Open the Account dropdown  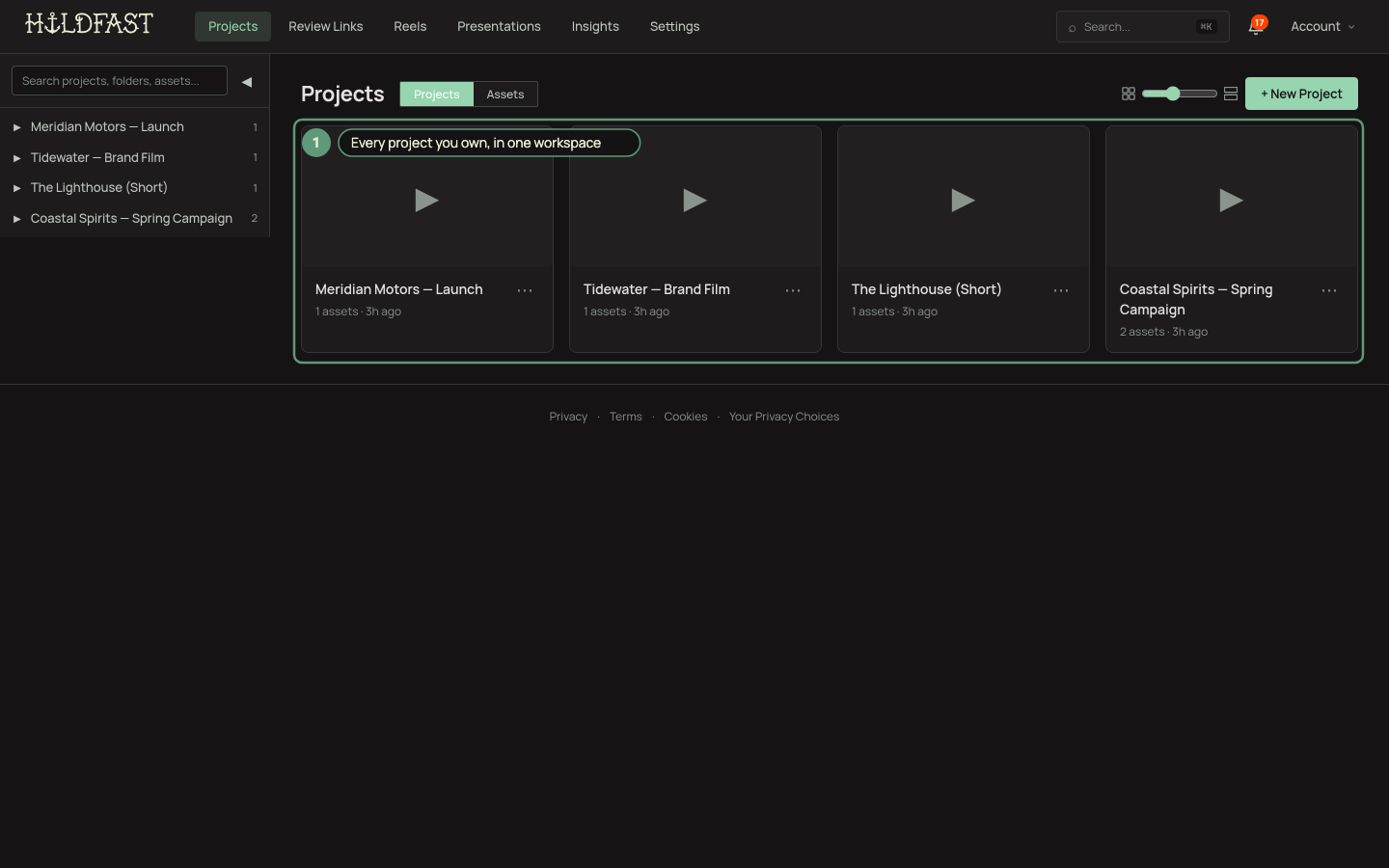(1322, 26)
